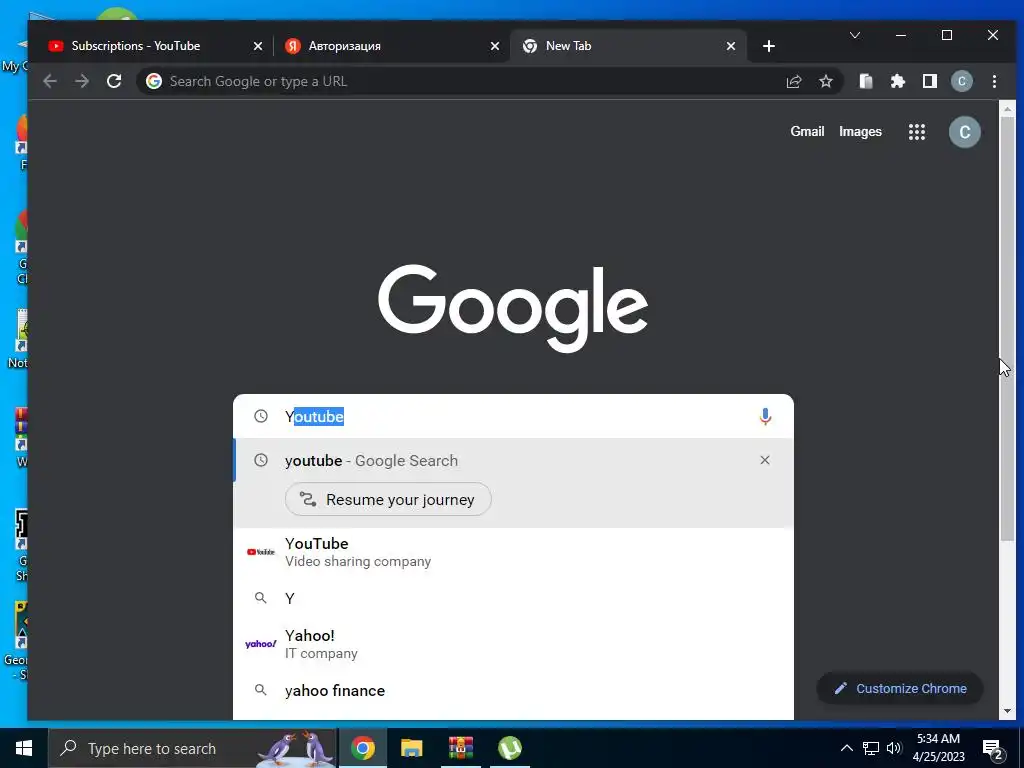Open uTorrent from the taskbar

click(509, 748)
